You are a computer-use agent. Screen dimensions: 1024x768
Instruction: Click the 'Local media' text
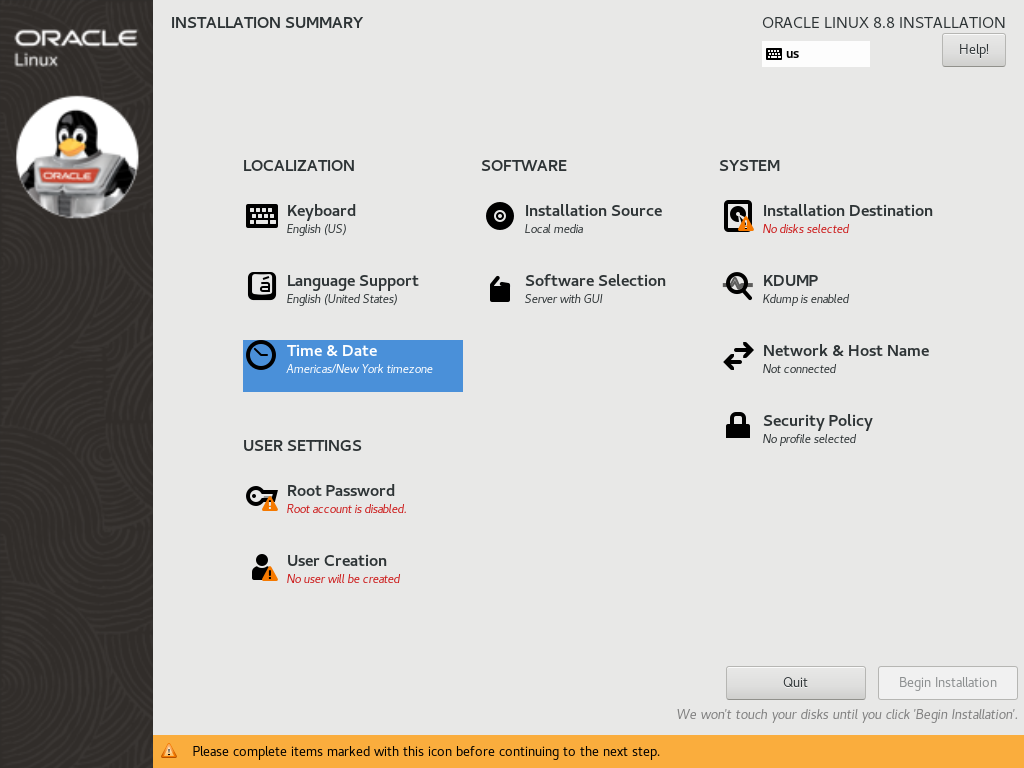click(554, 229)
